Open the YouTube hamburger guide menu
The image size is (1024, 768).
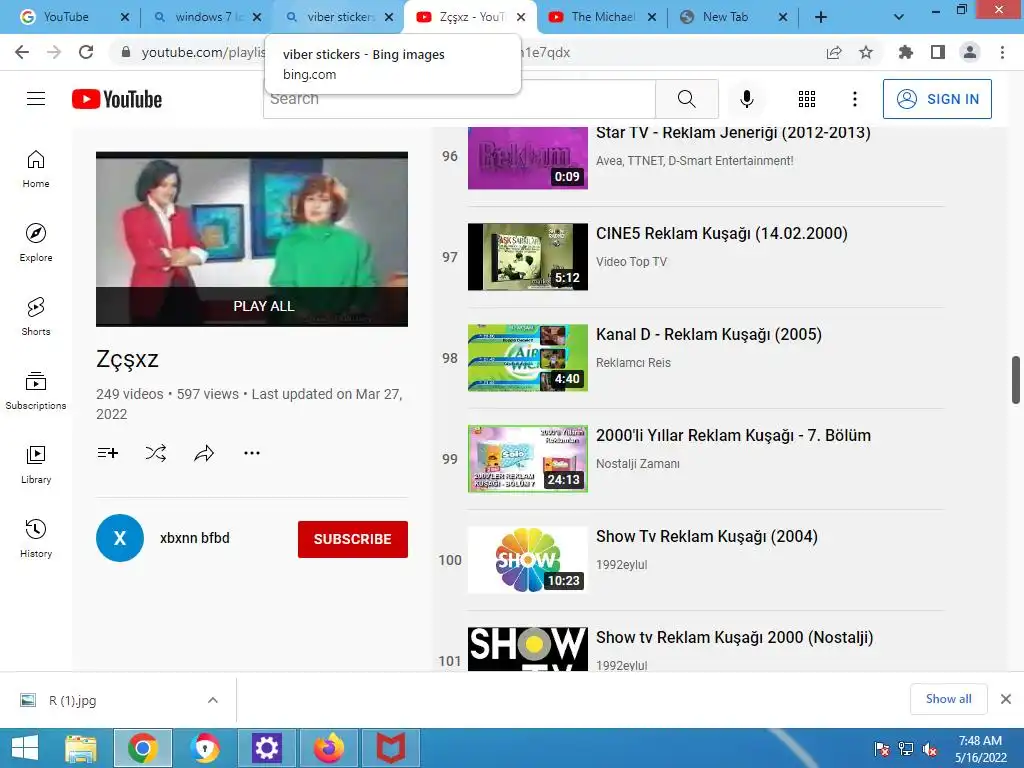coord(36,99)
